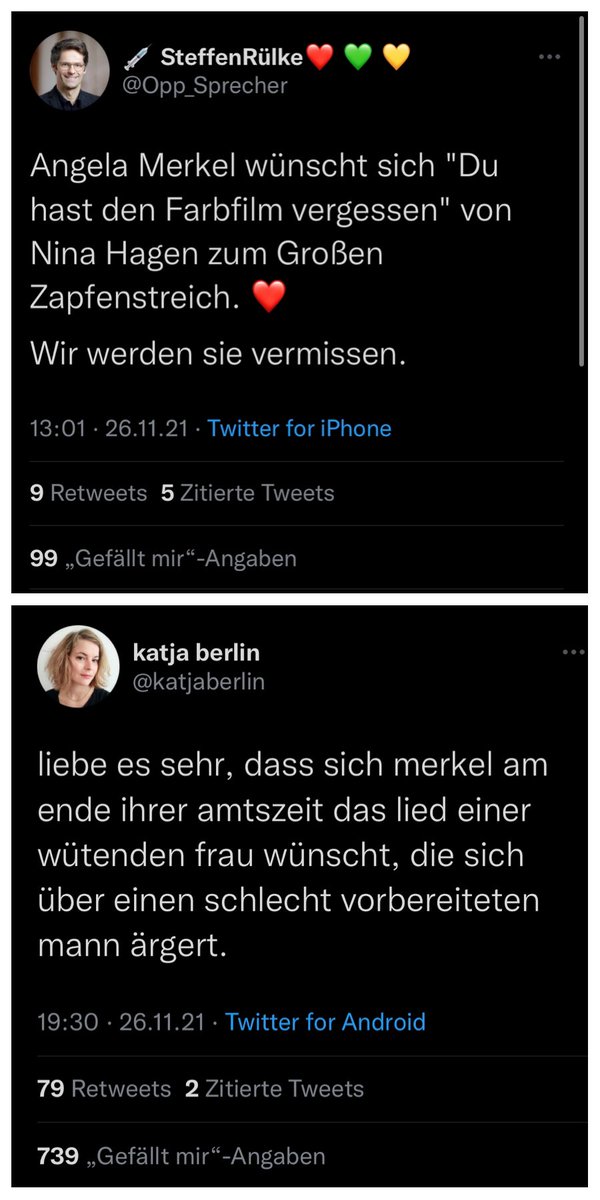Open the katja berlin display name
The image size is (600, 1200).
tap(196, 653)
